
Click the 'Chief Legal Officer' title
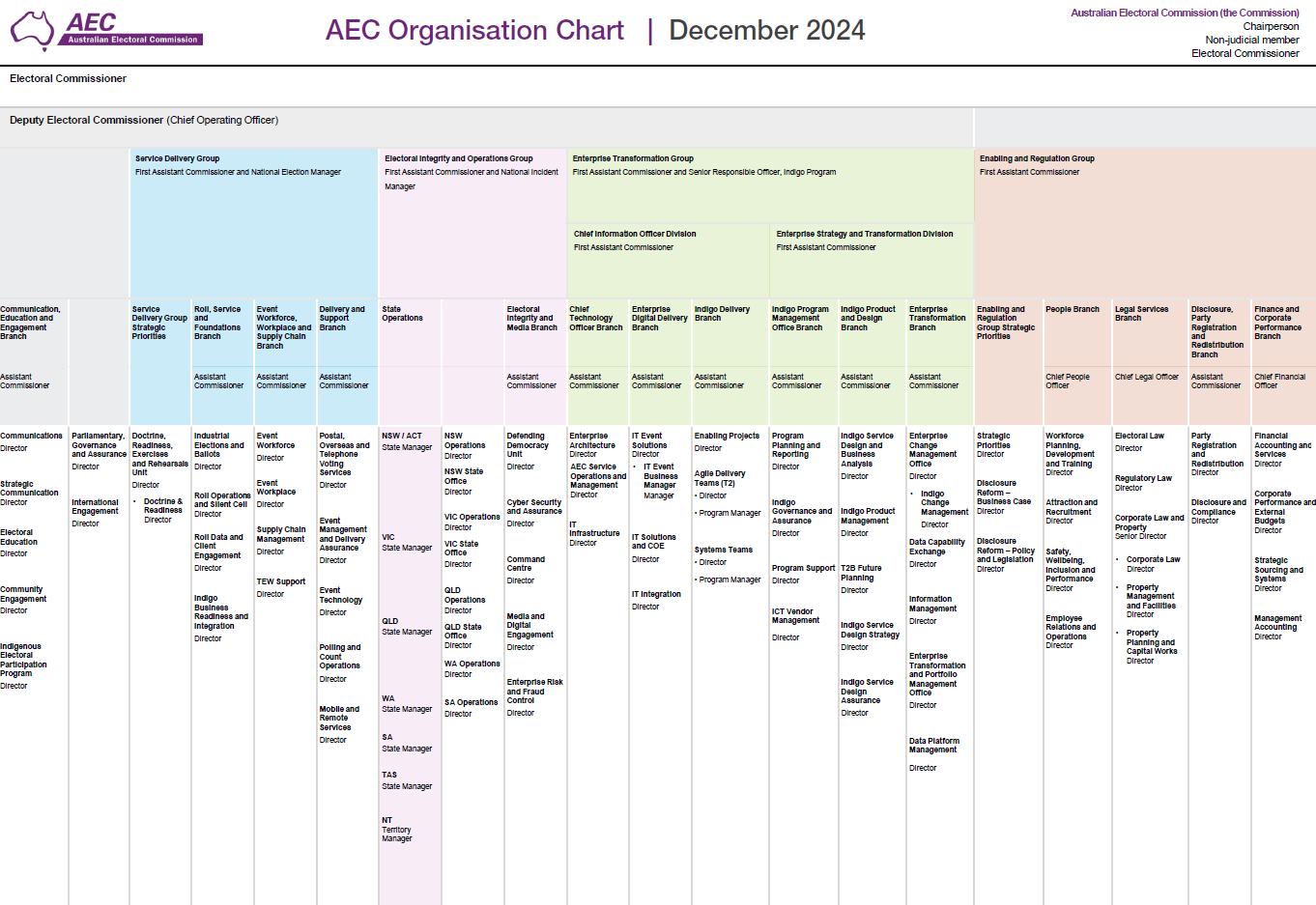[x=1146, y=377]
